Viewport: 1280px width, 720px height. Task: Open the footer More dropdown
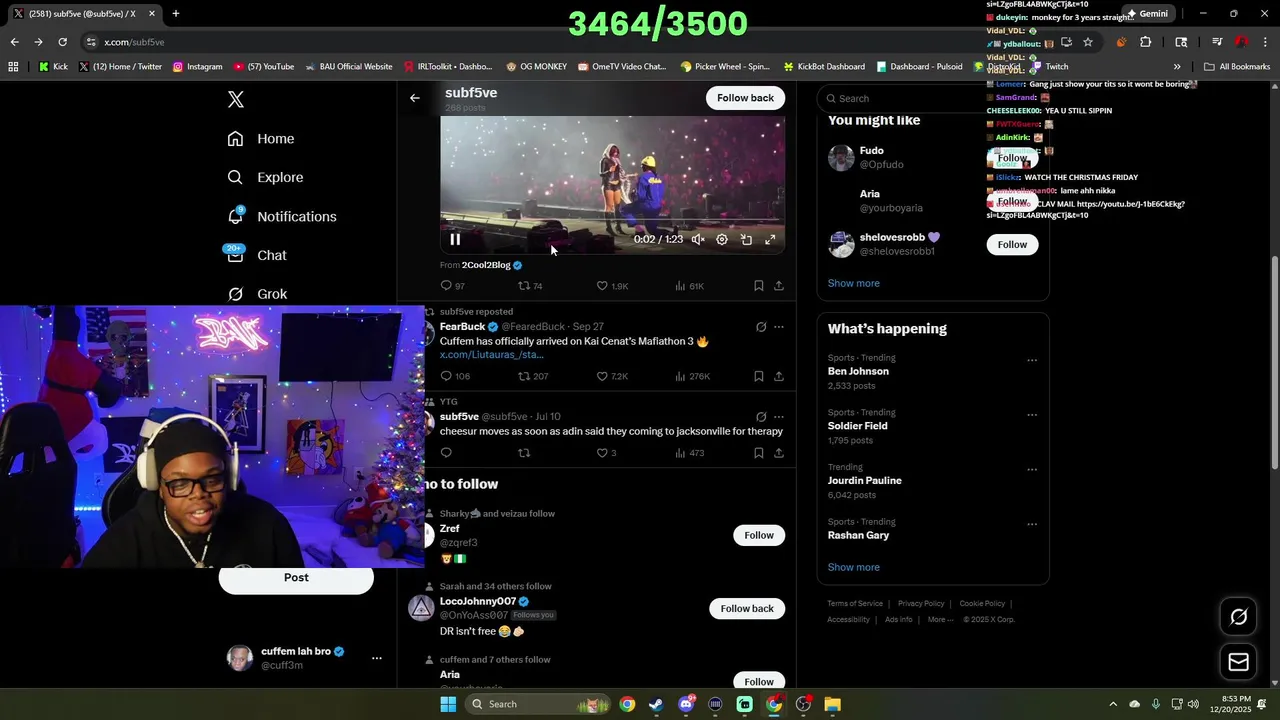pos(940,619)
